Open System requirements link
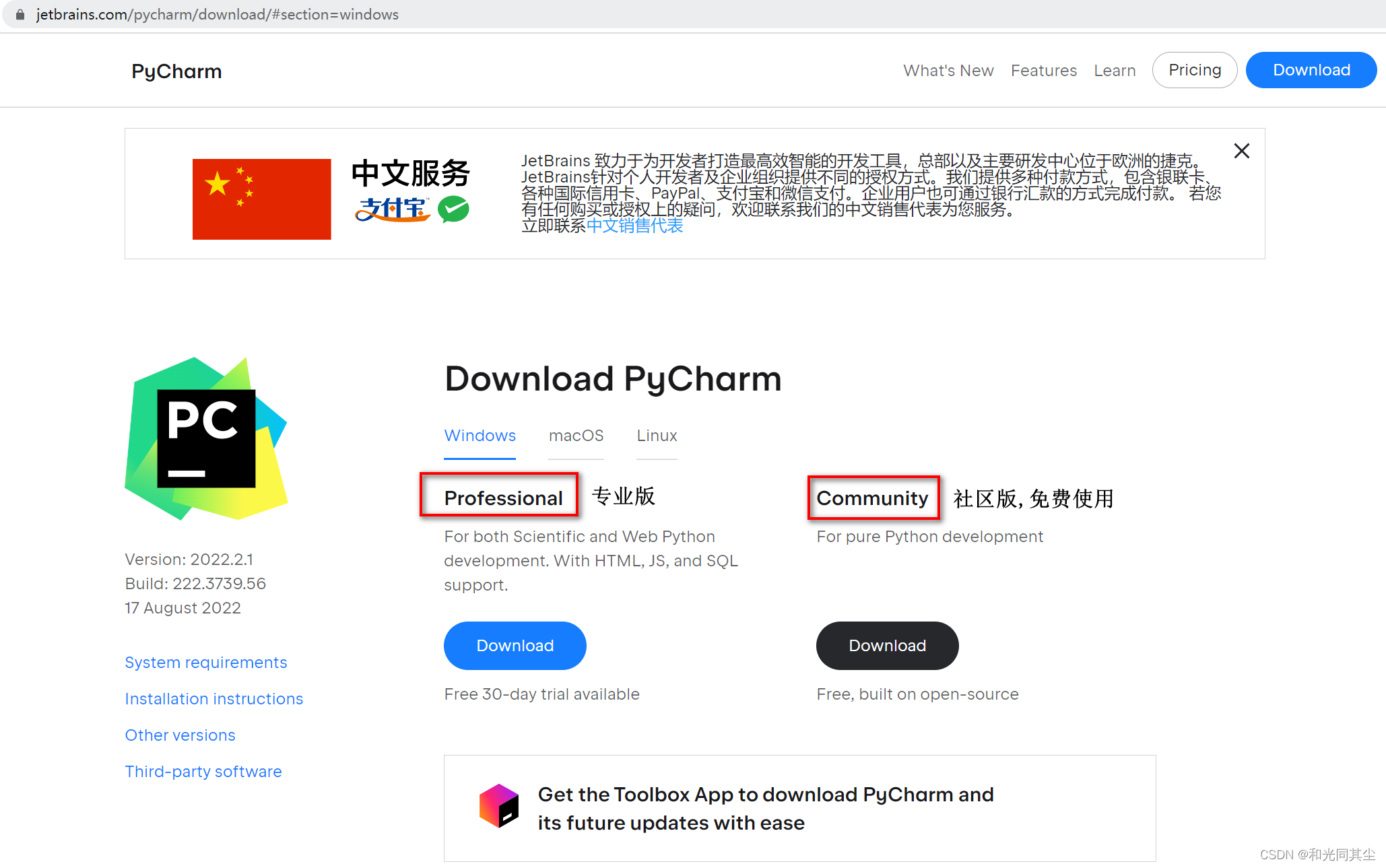The image size is (1386, 868). click(x=206, y=663)
